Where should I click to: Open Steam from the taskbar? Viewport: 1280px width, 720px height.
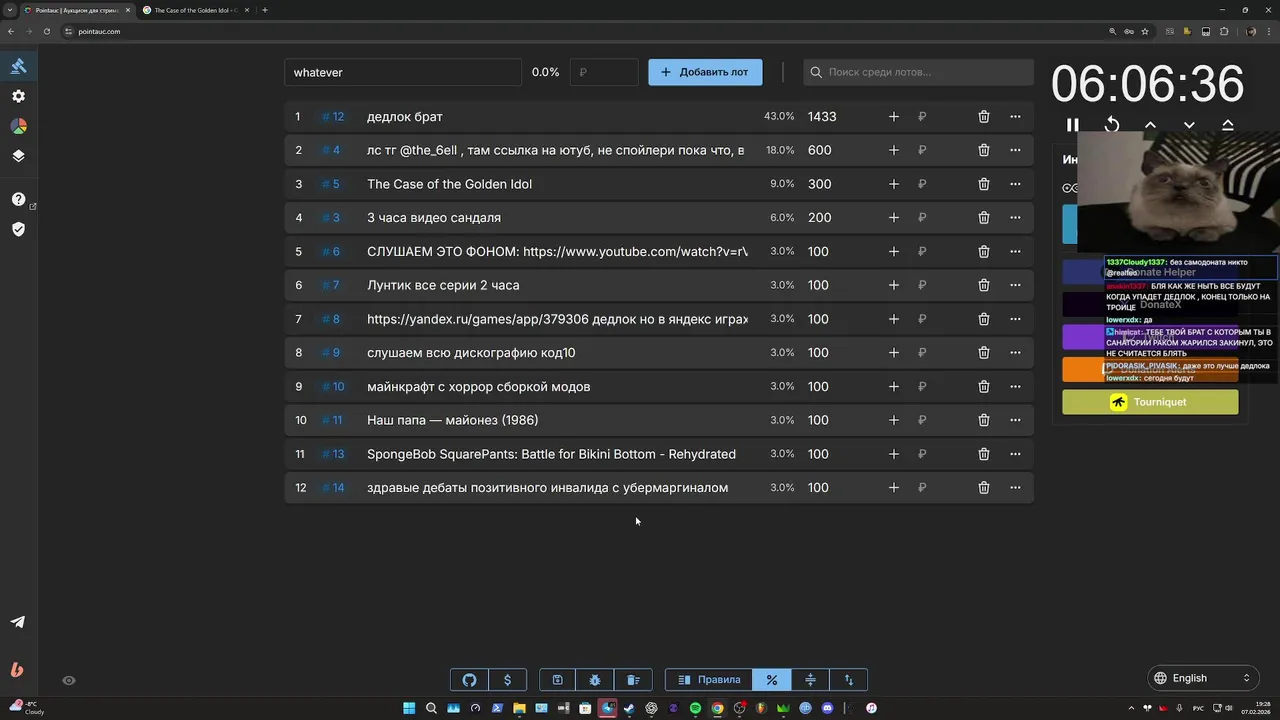tap(629, 708)
